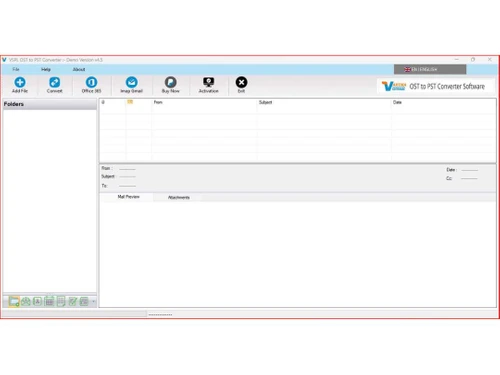Select the journal view icon
Screen dimensions: 500x375
coord(84,302)
